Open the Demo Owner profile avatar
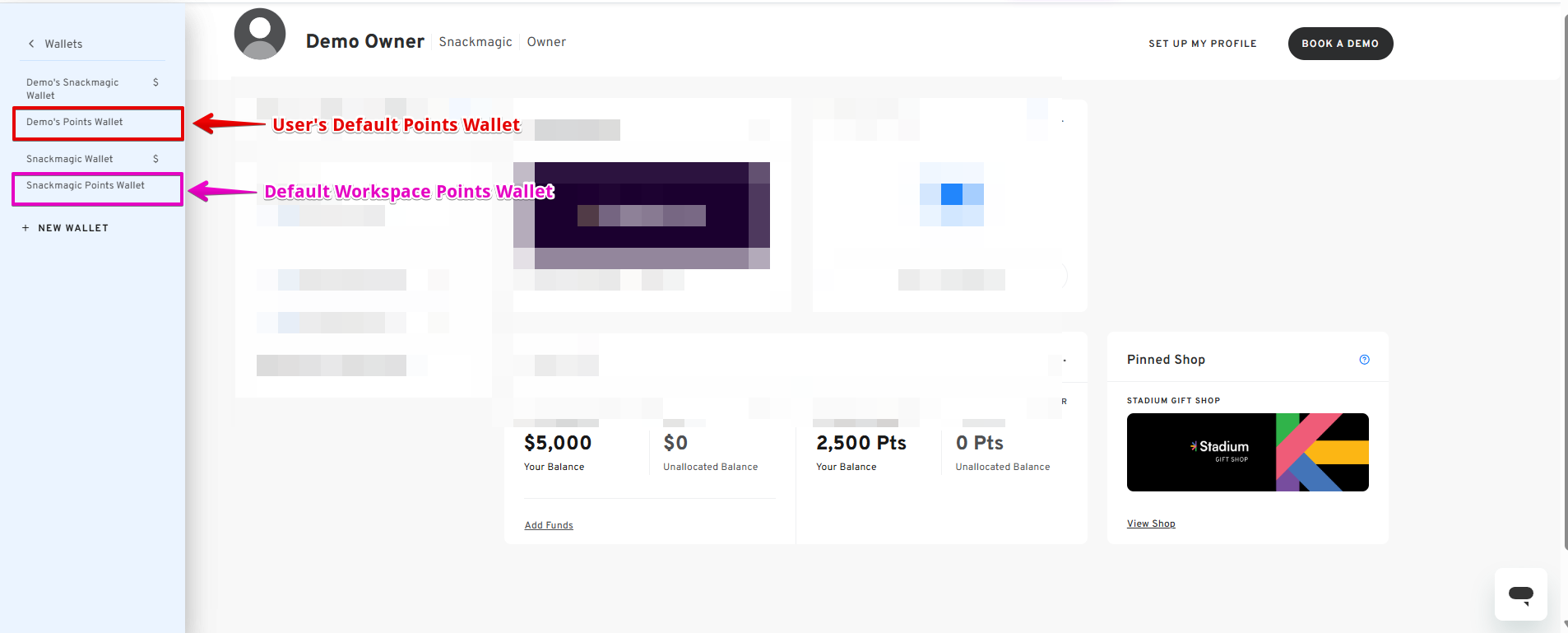The width and height of the screenshot is (1568, 633). coord(260,35)
